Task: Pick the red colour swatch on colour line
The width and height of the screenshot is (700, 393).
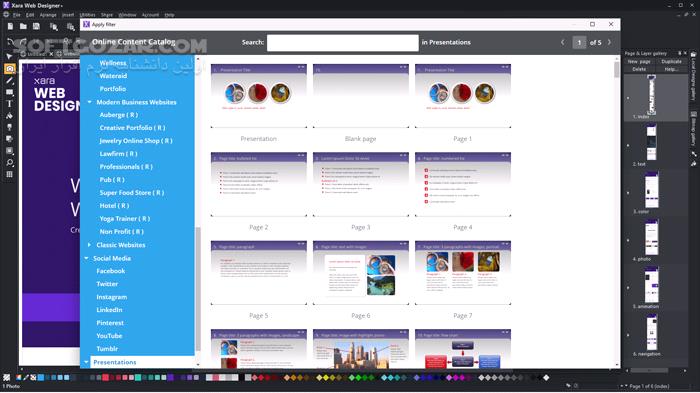Action: pyautogui.click(x=106, y=378)
